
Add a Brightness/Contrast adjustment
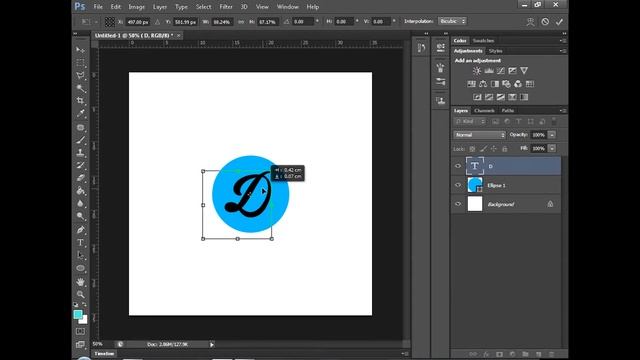[x=477, y=71]
